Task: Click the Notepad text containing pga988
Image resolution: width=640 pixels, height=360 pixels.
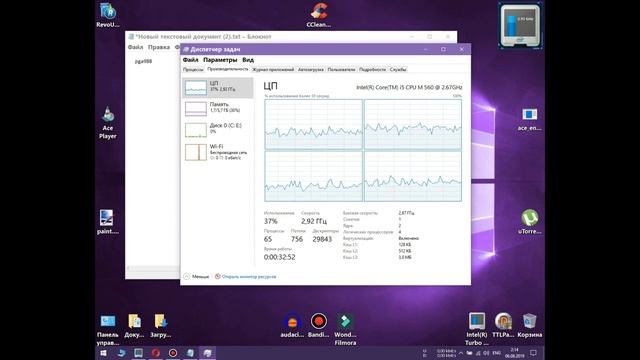Action: click(143, 61)
